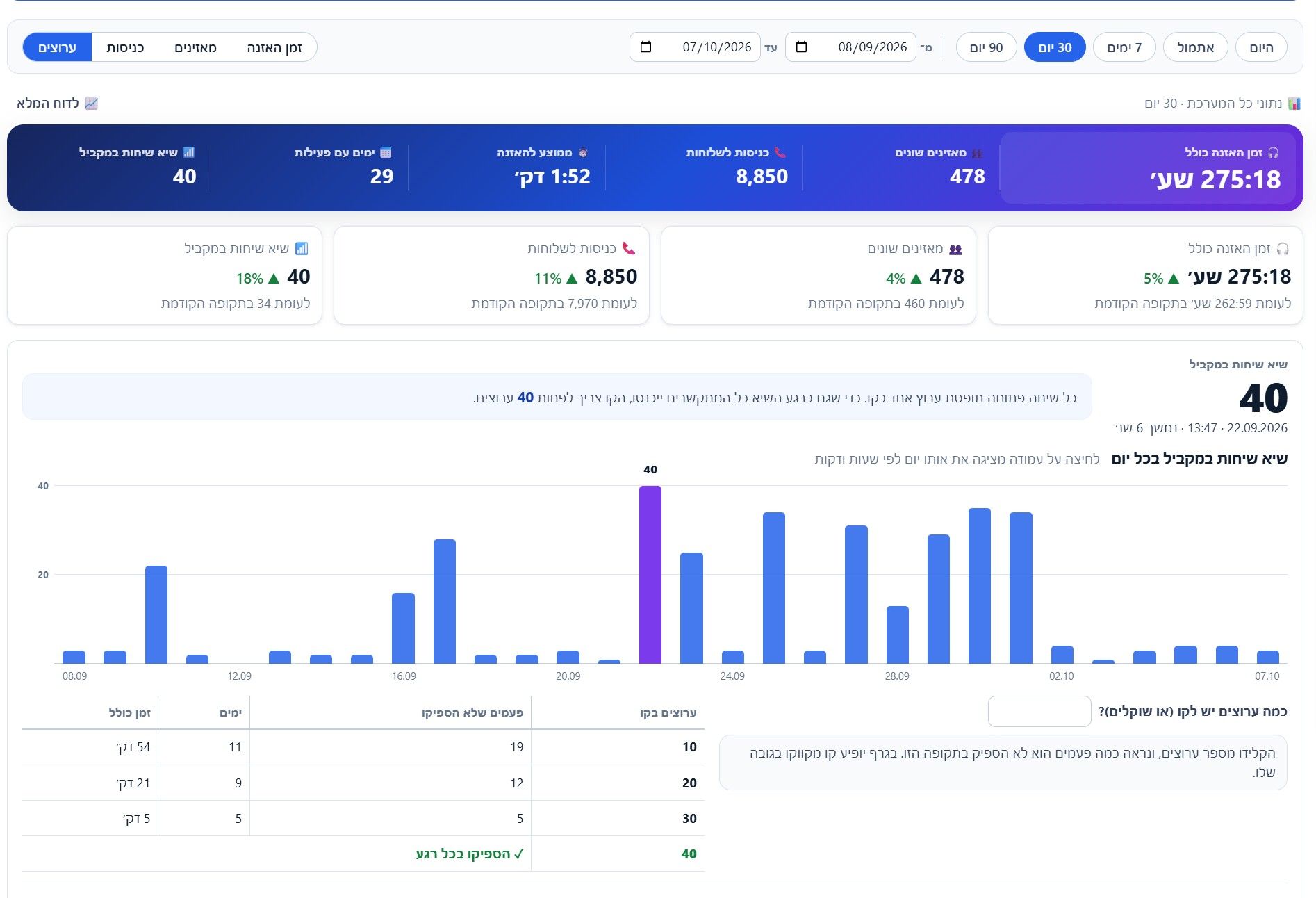Click people icon on מאזינים שונים card
This screenshot has width=1316, height=898.
coord(955,249)
